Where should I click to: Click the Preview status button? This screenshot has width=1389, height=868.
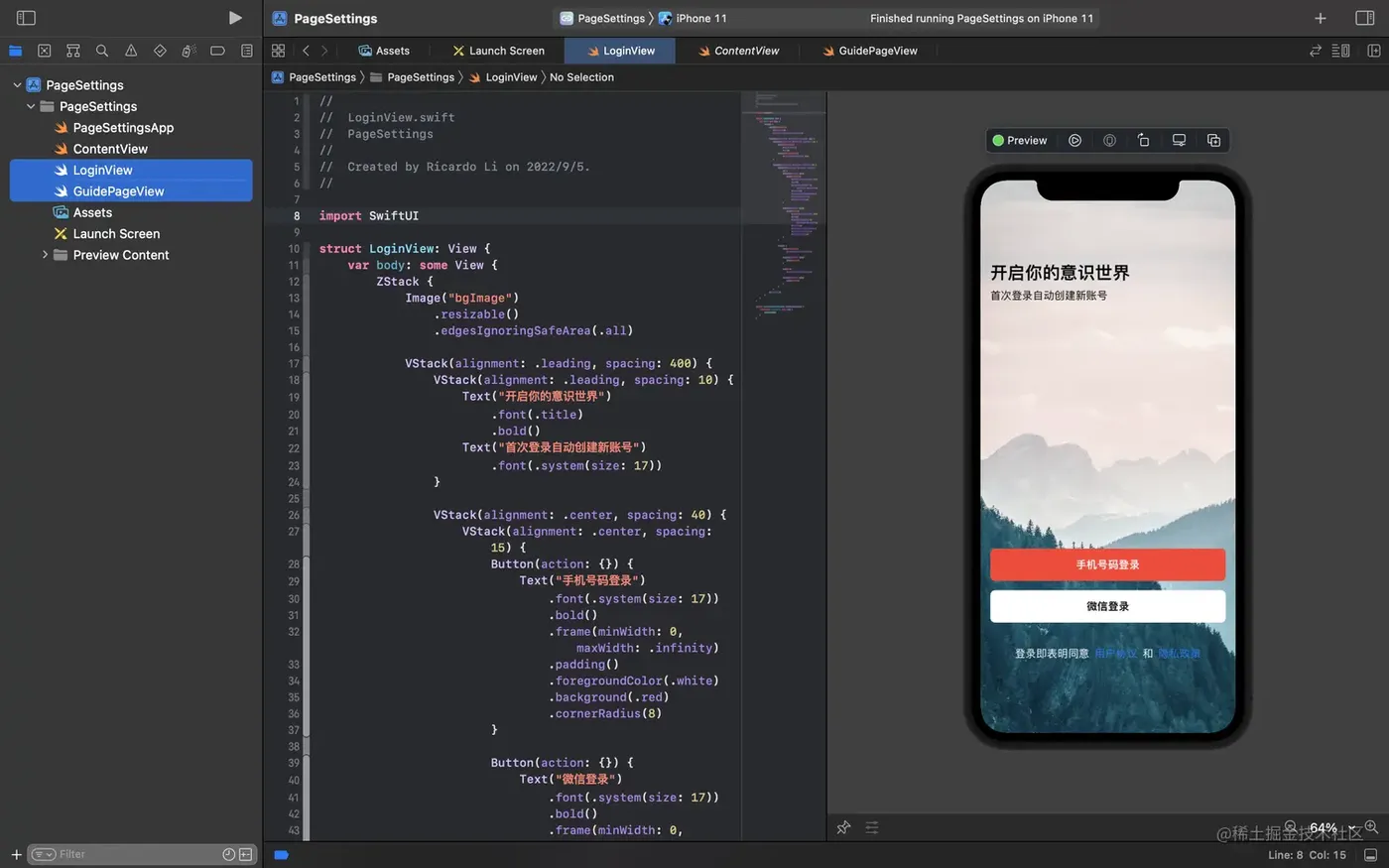coord(1020,141)
